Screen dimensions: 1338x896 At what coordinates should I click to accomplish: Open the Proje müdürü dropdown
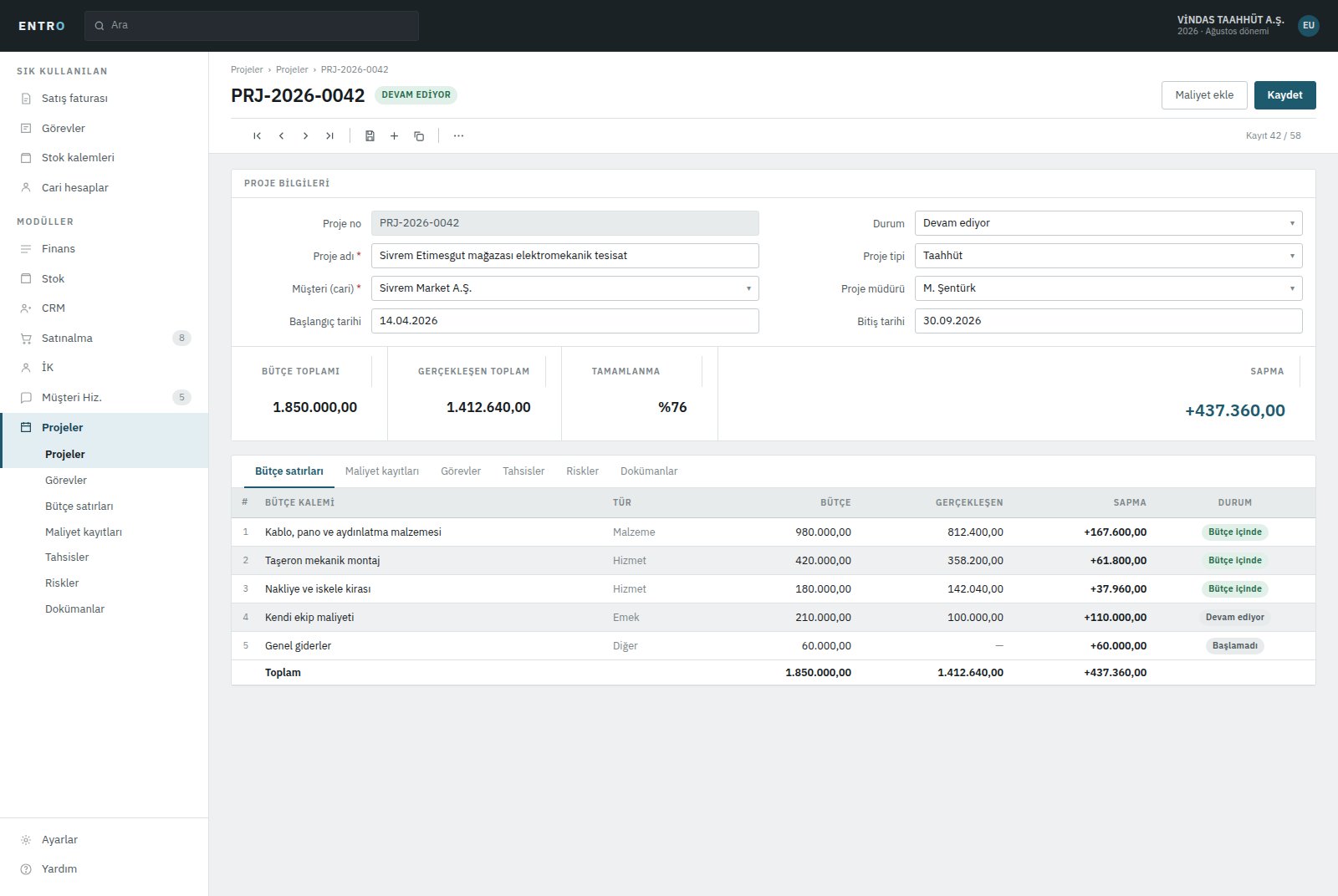[1108, 288]
